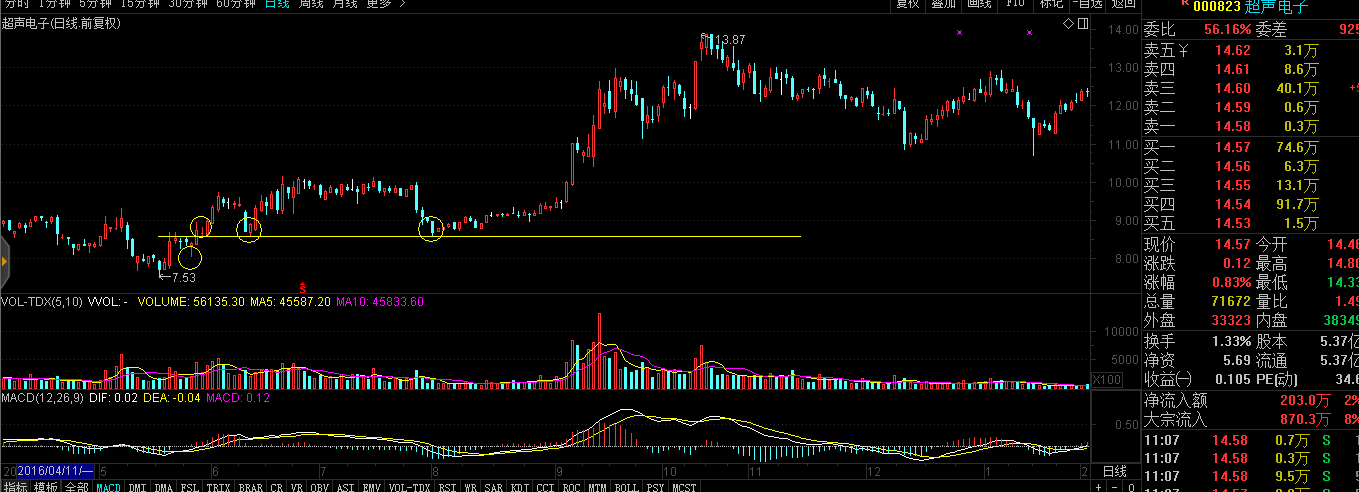Click the diamond icon above the price axis
Viewport: 1359px width, 492px height.
tap(1068, 23)
